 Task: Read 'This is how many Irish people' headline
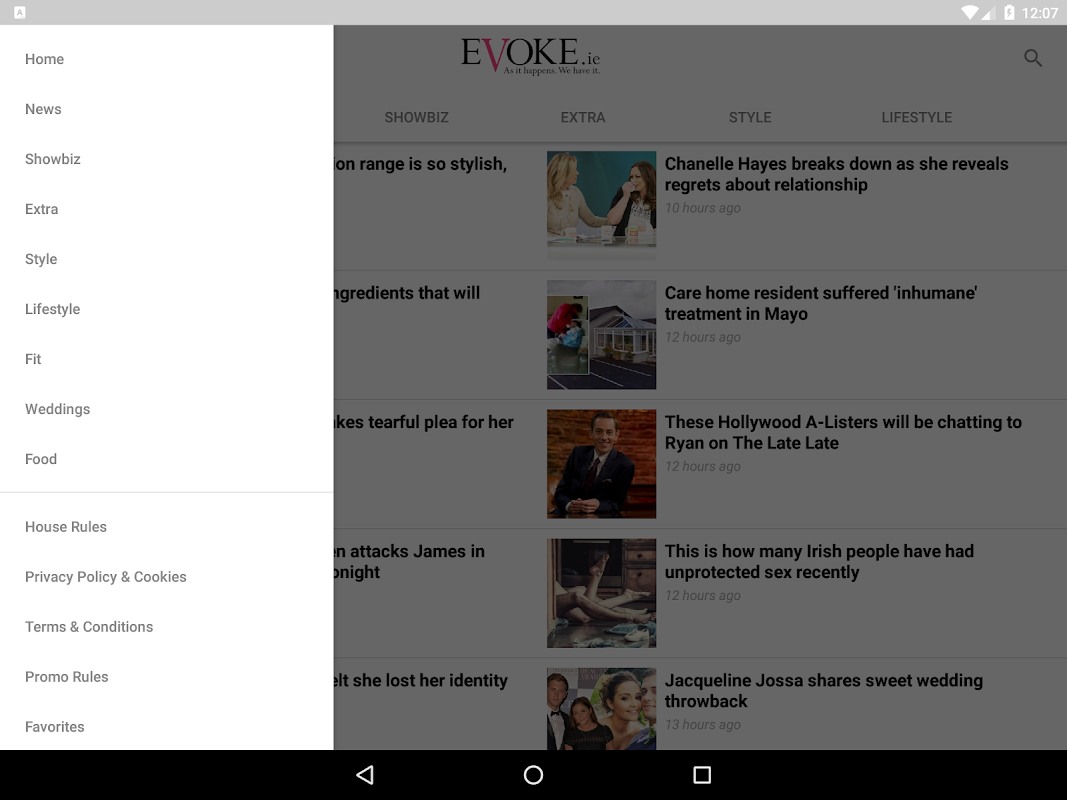click(x=819, y=562)
